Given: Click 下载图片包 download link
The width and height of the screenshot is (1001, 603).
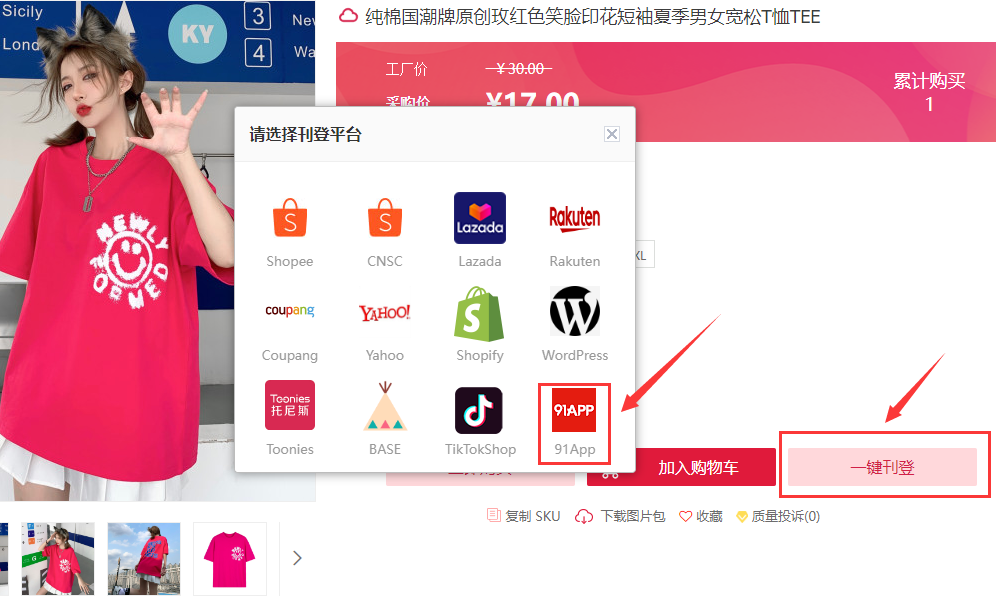Looking at the screenshot, I should [x=620, y=516].
